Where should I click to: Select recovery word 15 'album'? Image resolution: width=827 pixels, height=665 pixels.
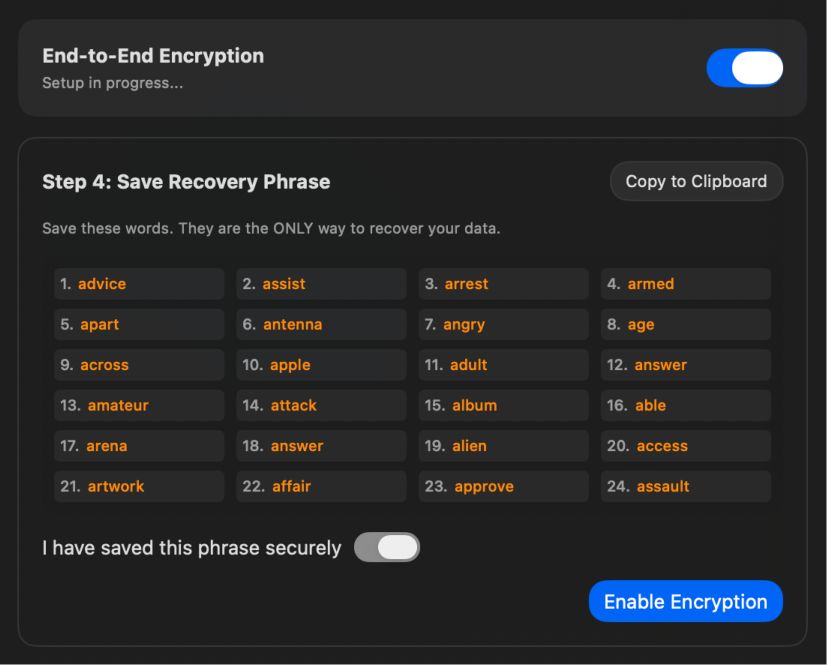tap(503, 405)
